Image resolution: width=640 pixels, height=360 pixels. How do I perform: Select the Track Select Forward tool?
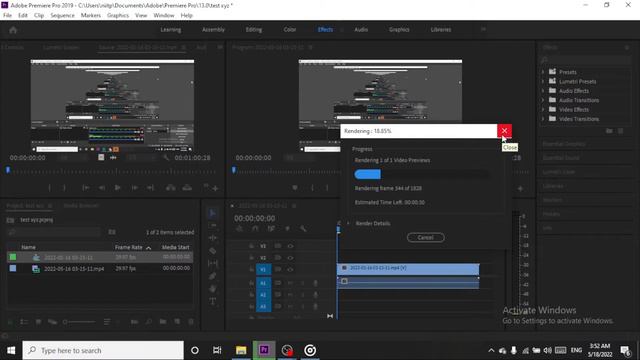213,225
